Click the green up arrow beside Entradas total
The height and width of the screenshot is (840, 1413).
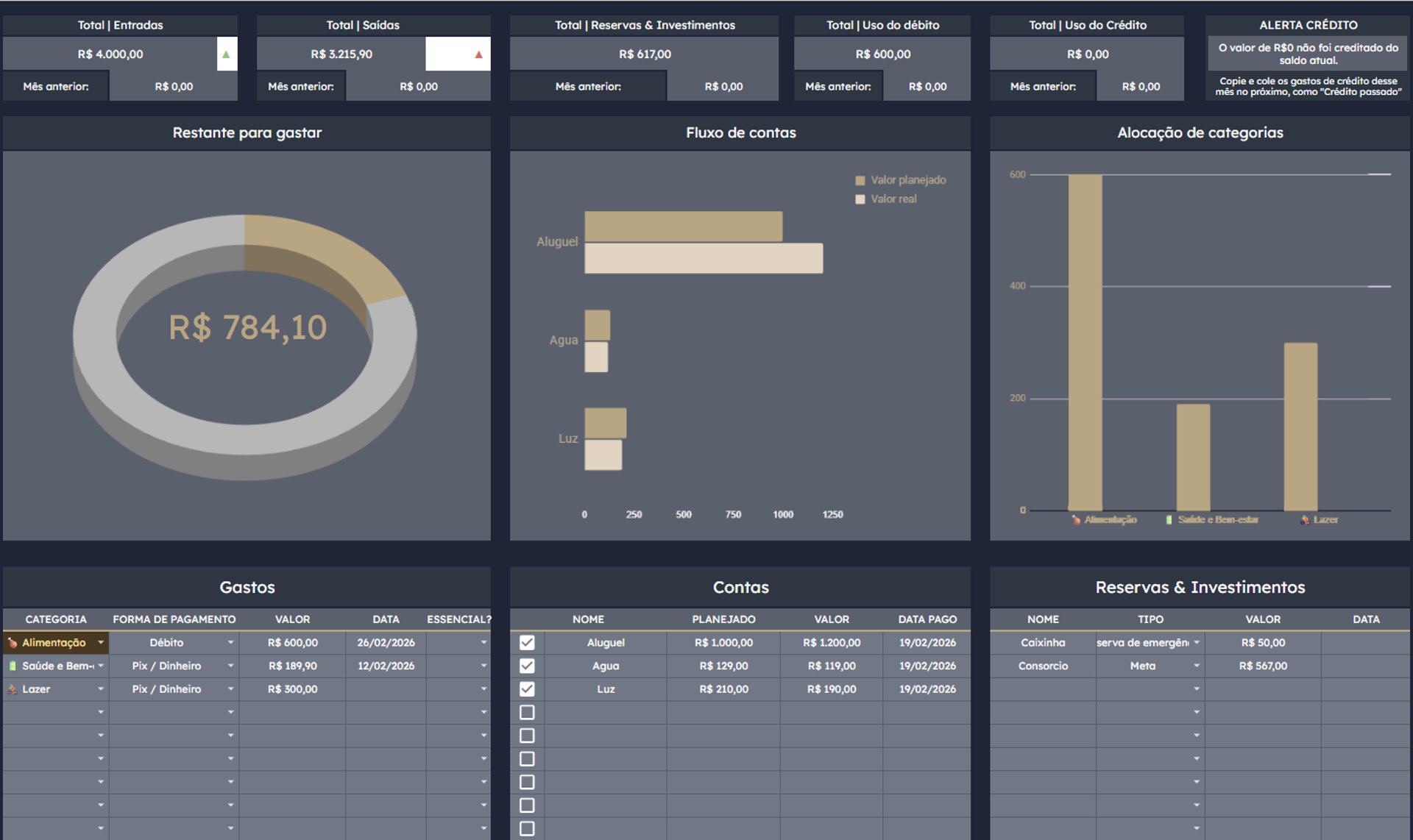(x=226, y=54)
